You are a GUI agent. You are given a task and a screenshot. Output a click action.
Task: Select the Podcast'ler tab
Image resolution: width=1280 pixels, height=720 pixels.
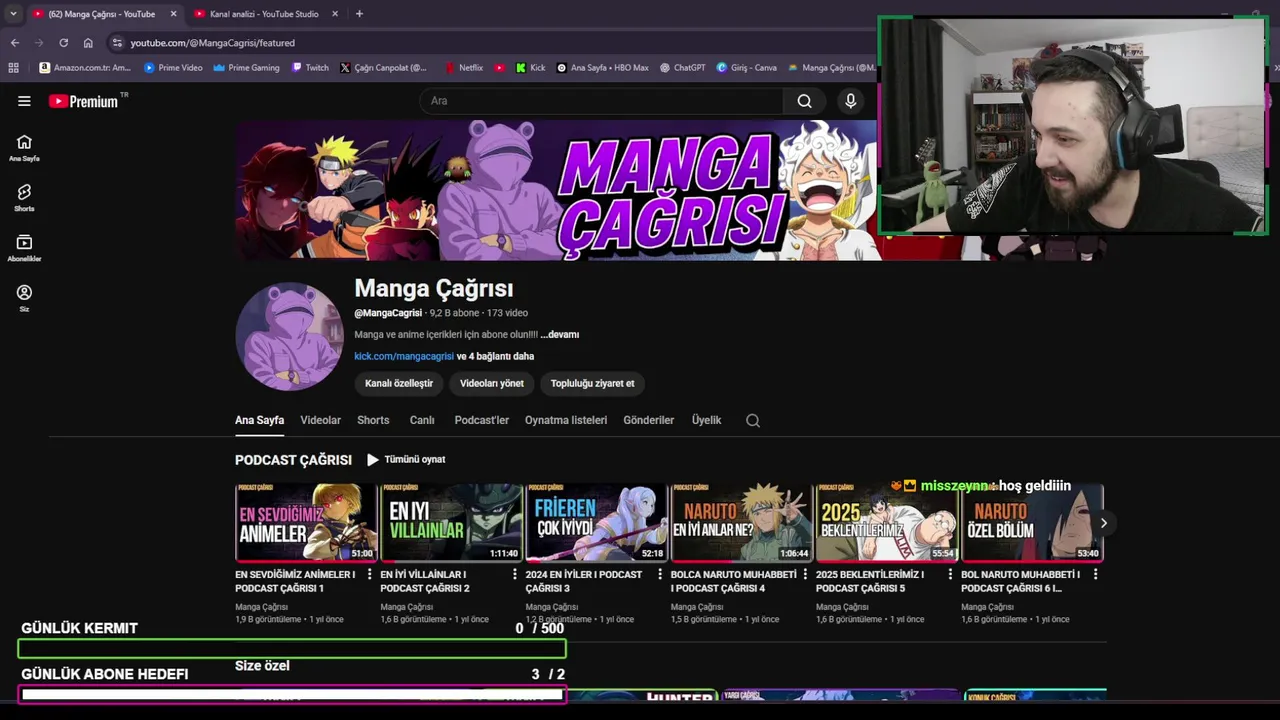[482, 420]
